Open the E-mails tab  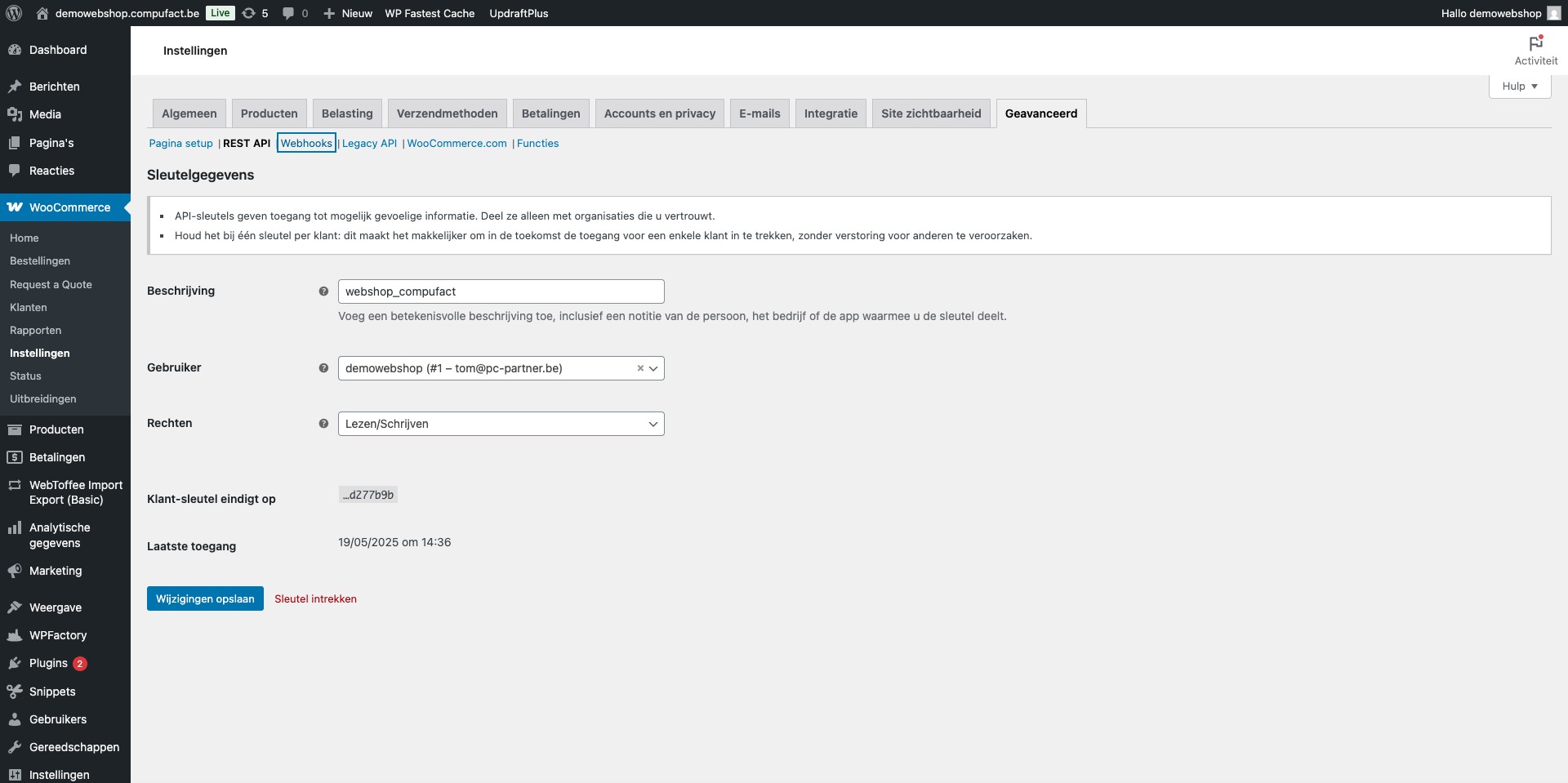click(x=759, y=113)
